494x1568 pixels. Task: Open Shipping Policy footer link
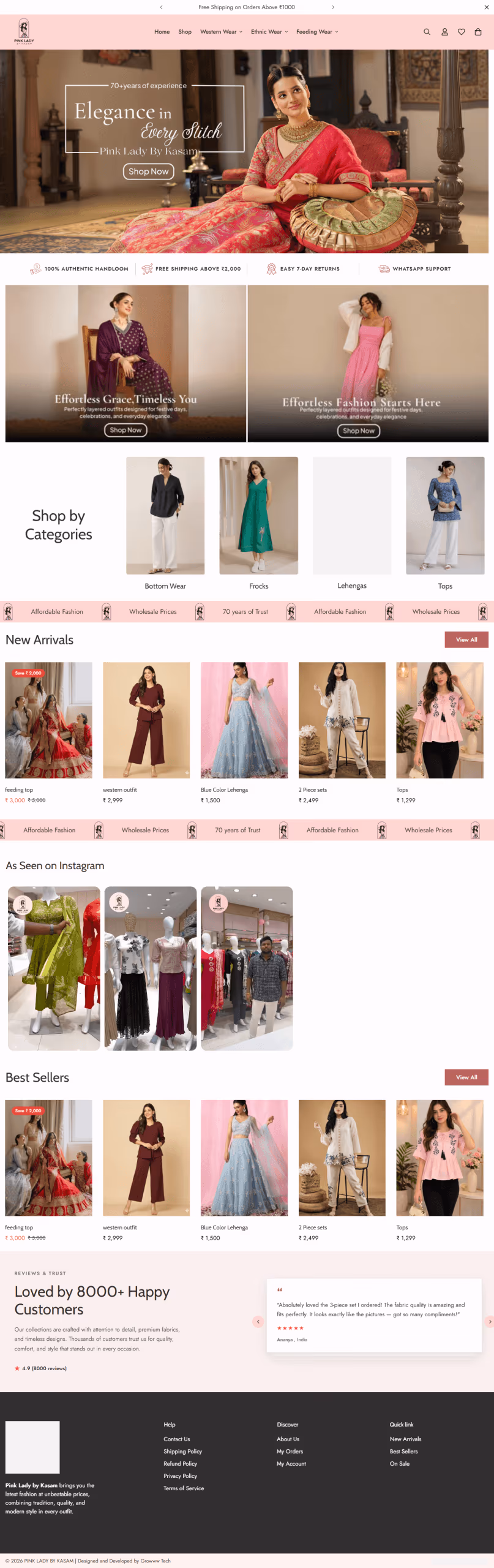(x=182, y=1451)
